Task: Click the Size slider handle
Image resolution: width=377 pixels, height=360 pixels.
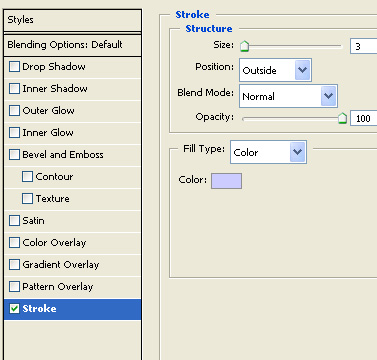Action: click(245, 46)
